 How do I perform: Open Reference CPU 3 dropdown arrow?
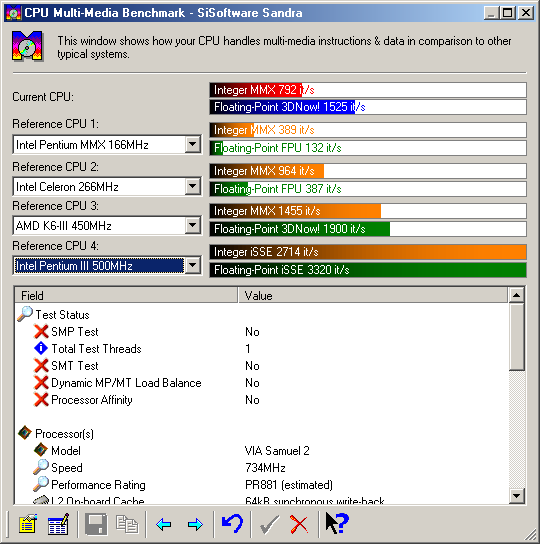point(193,226)
